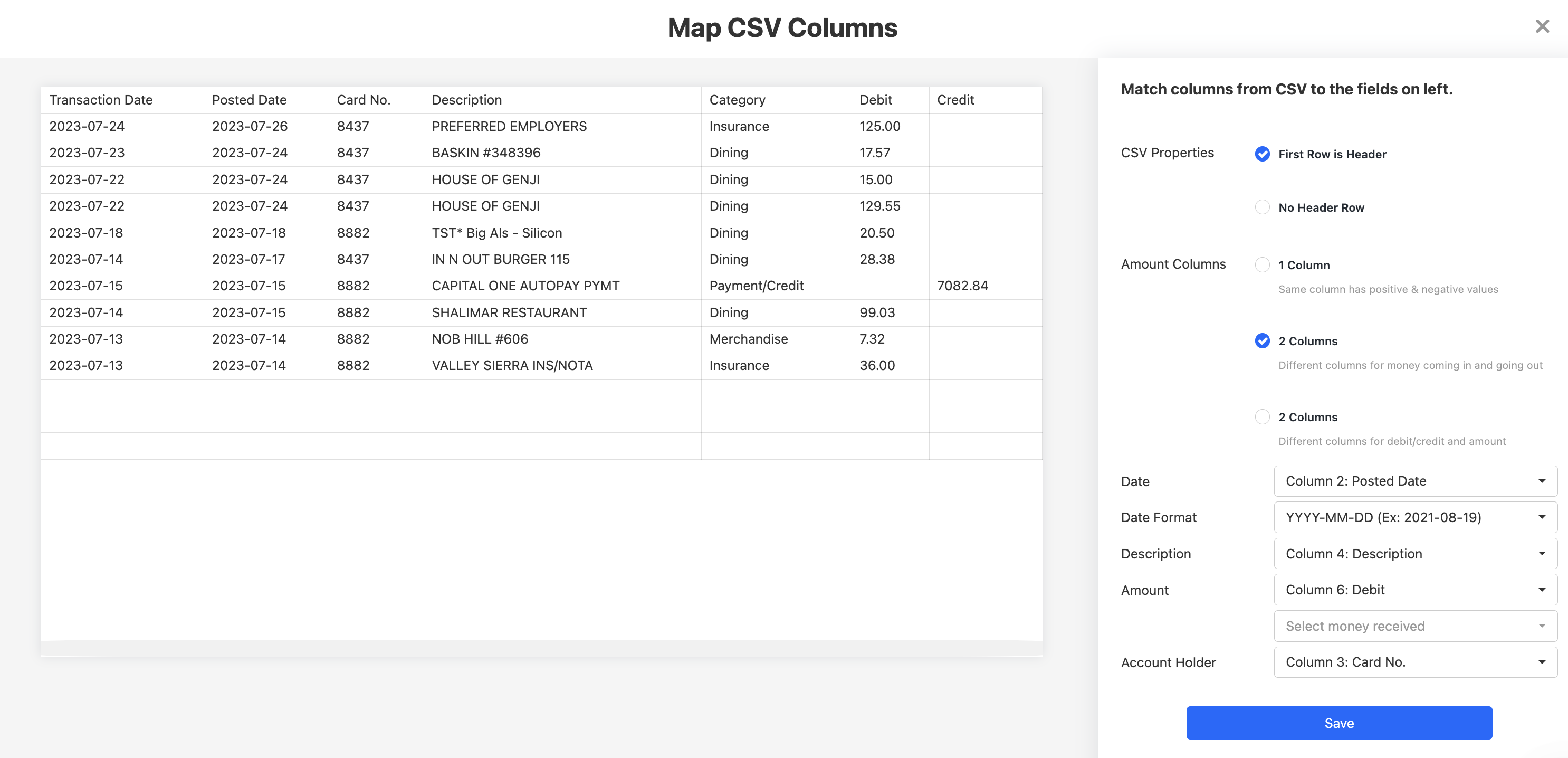
Task: Click the VALLEY SIERRA INS/NOTA cell
Action: tap(562, 366)
